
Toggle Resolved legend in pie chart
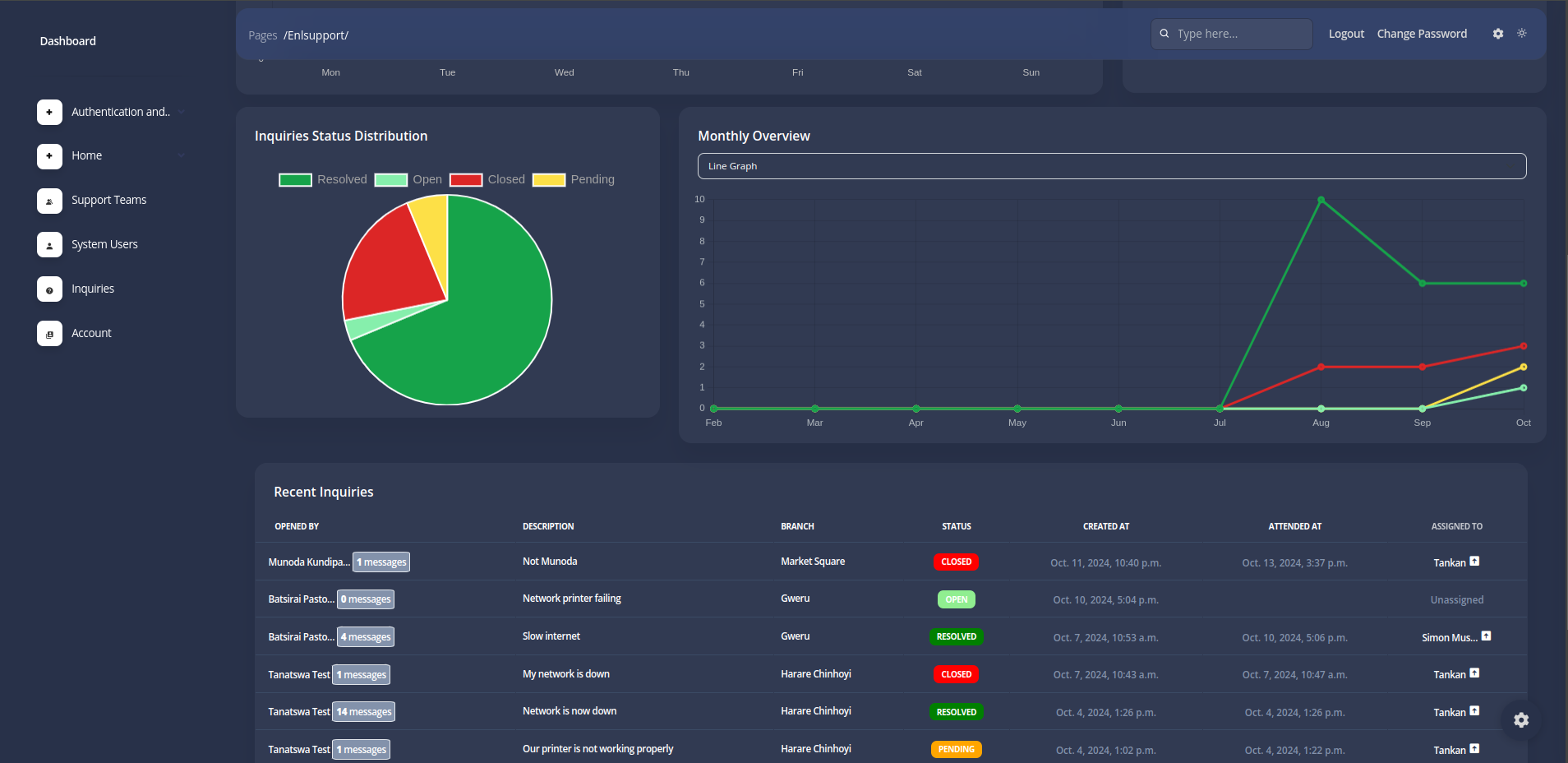(323, 180)
